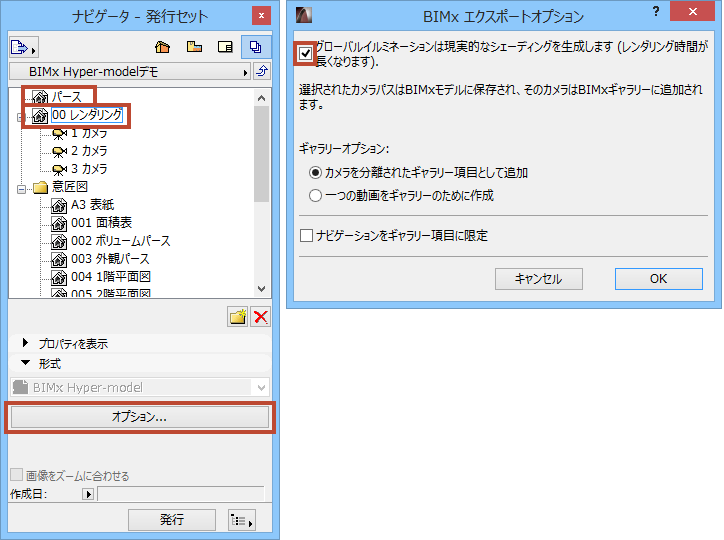
Task: Click the A3 表紙 layout icon
Action: pos(59,205)
